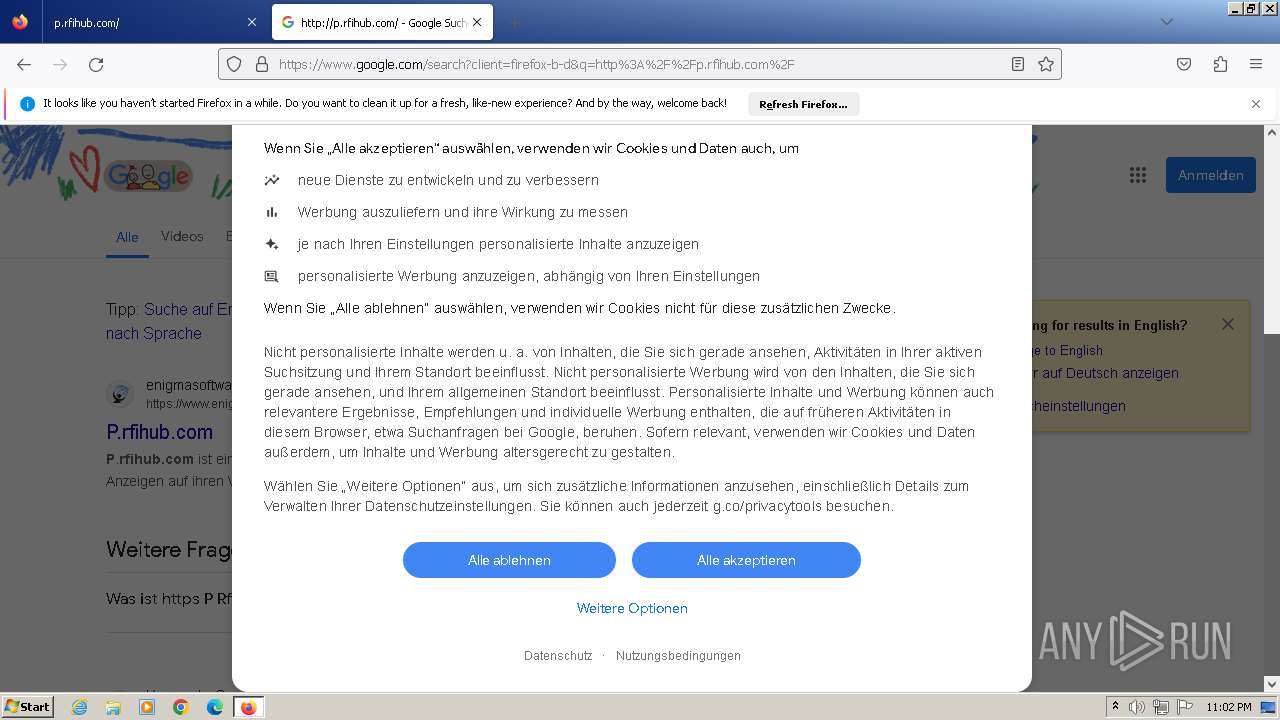The image size is (1280, 720).
Task: Open the media player taskbar icon
Action: (147, 707)
